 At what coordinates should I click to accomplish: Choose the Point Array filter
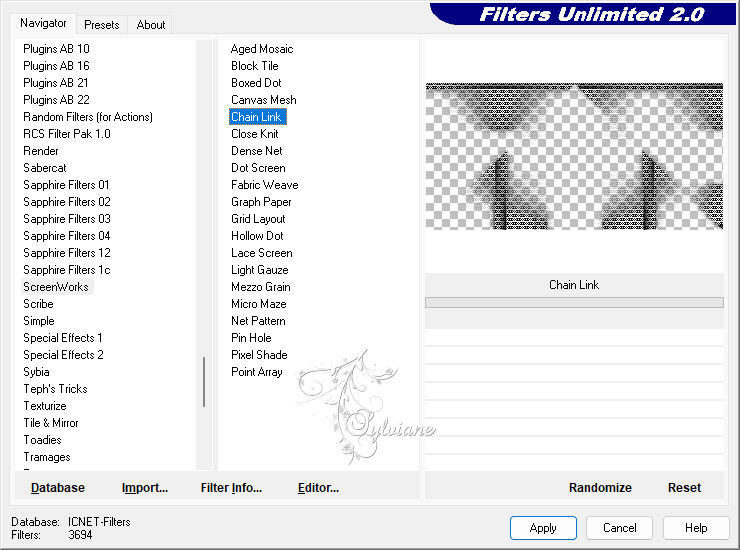click(x=257, y=372)
